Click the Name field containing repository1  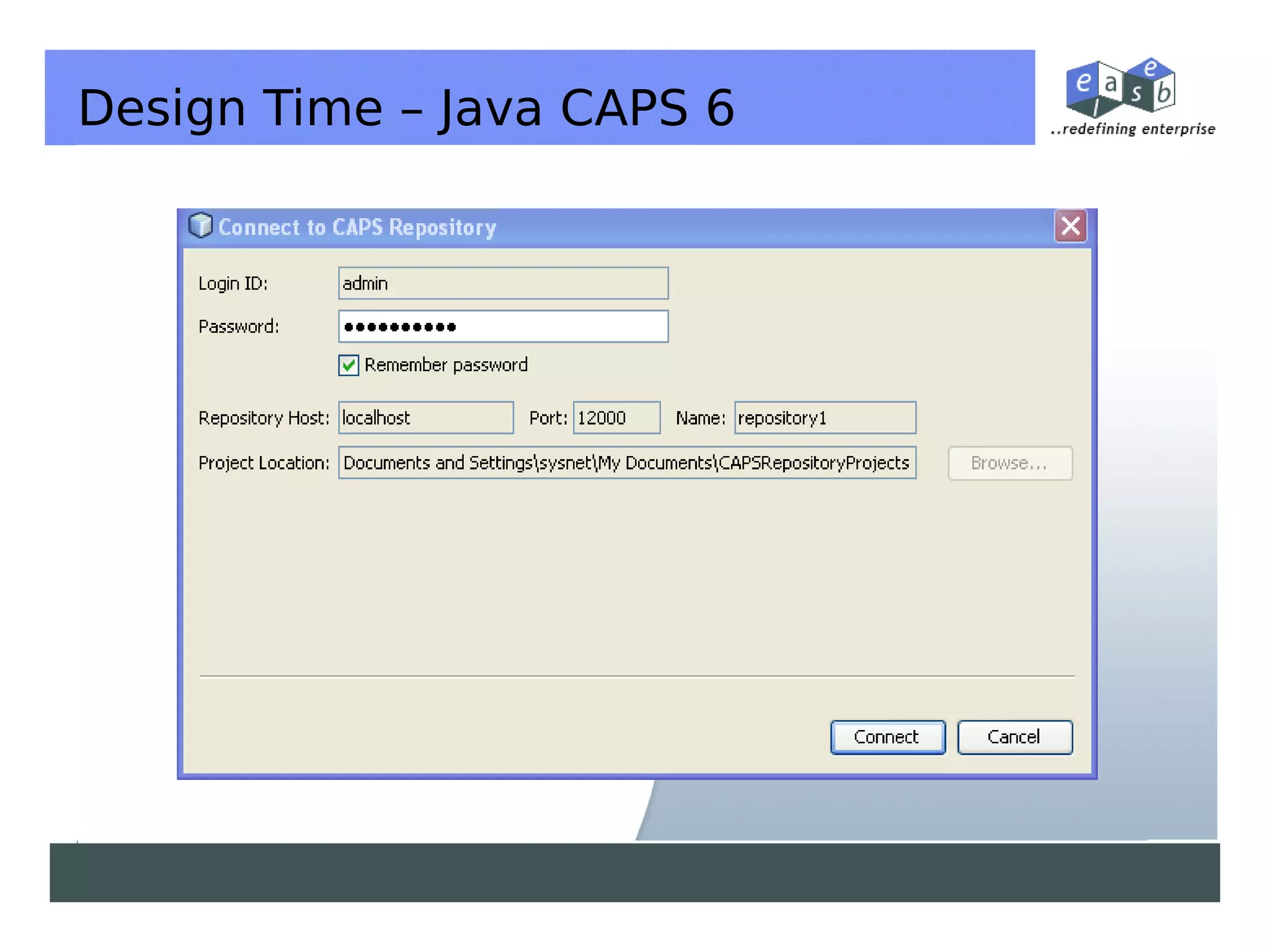[x=825, y=418]
